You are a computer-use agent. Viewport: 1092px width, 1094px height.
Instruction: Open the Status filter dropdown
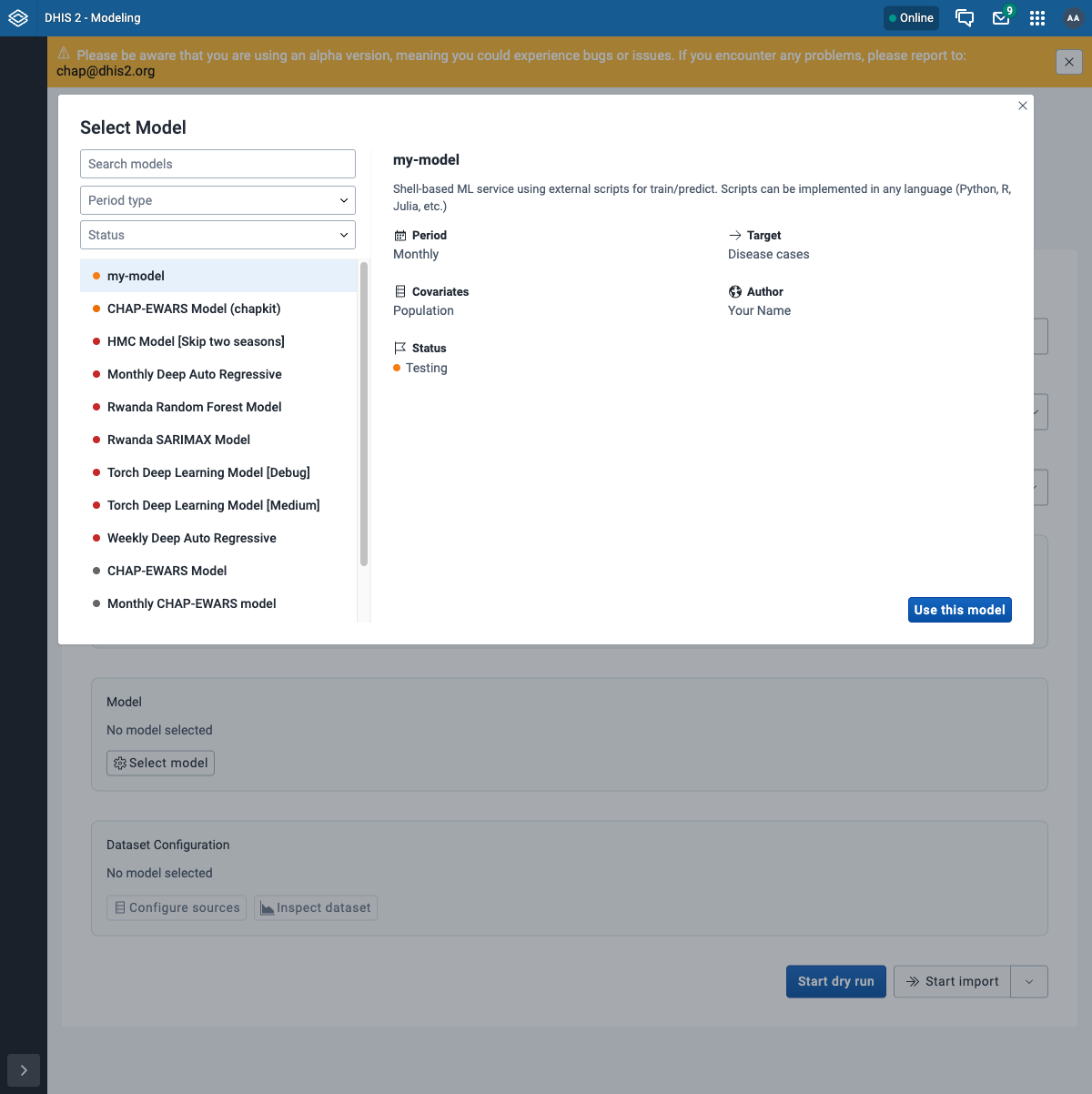[x=217, y=235]
